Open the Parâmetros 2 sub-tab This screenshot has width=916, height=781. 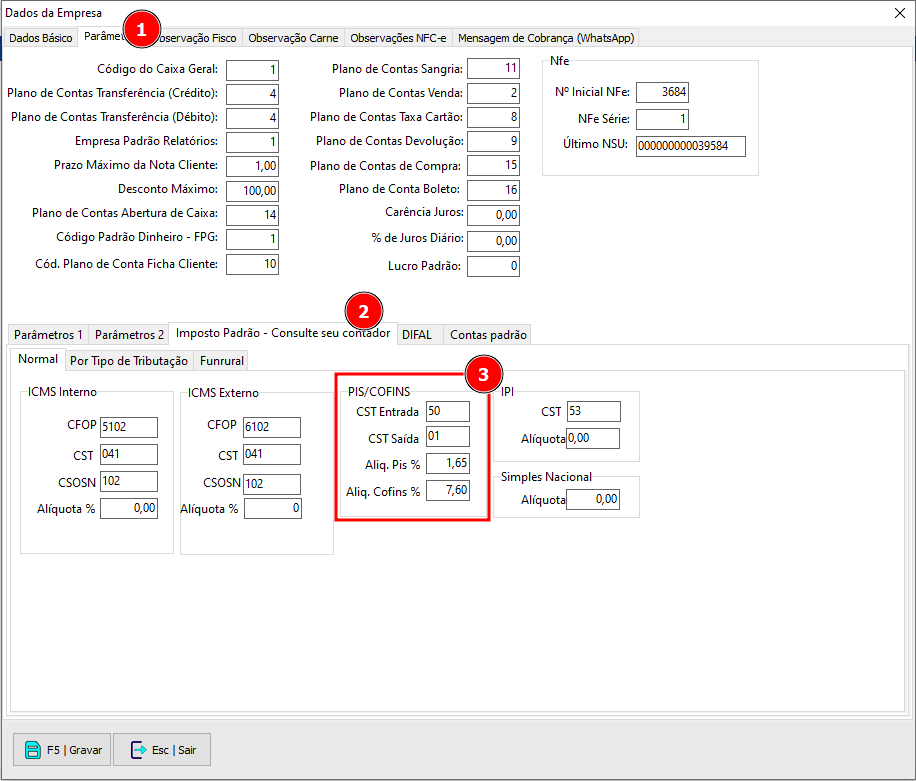coord(129,335)
